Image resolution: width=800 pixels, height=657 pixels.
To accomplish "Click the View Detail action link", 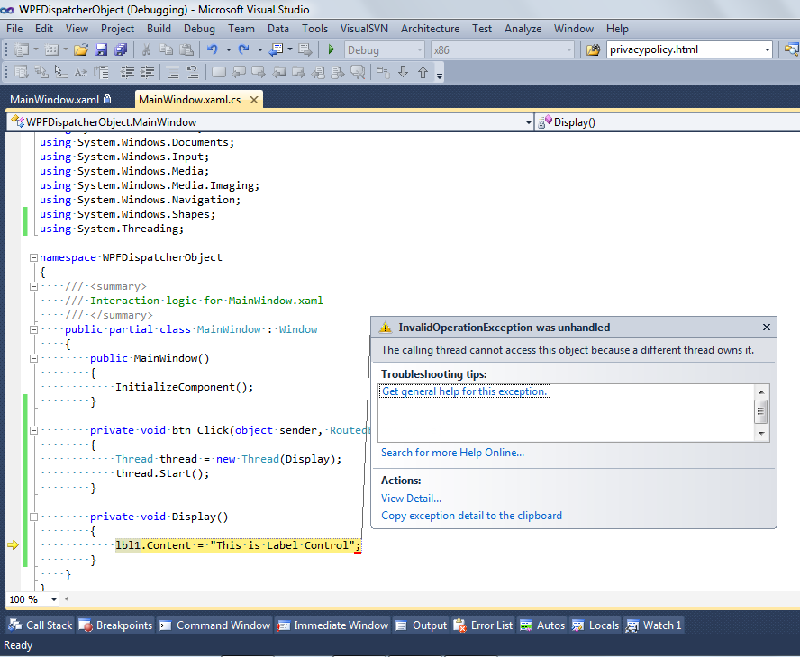I will pos(411,498).
